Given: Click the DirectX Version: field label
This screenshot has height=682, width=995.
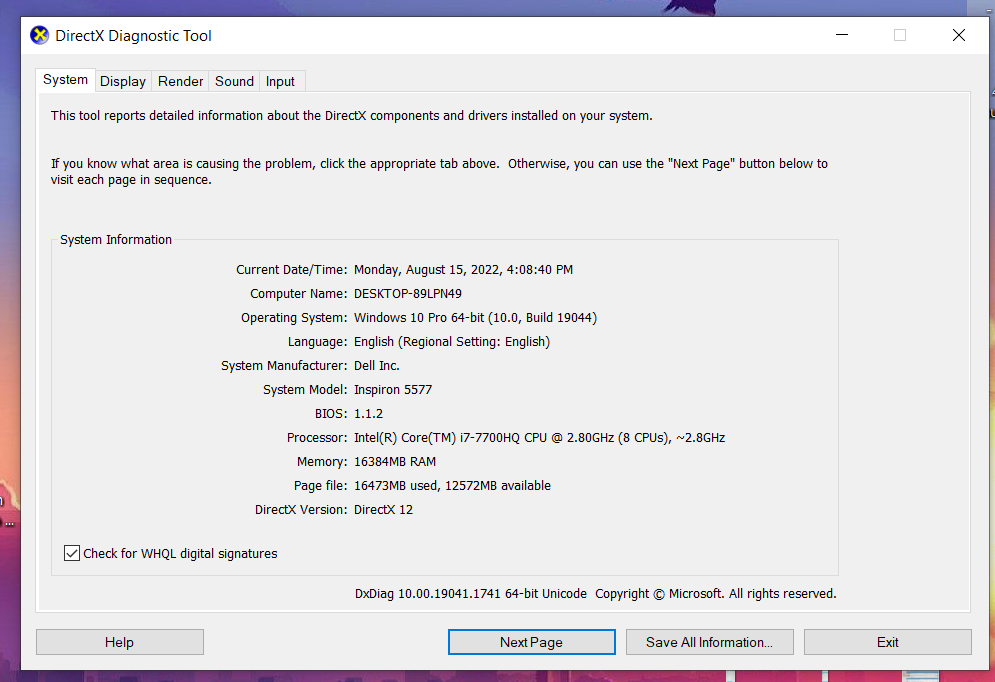Looking at the screenshot, I should pyautogui.click(x=301, y=509).
